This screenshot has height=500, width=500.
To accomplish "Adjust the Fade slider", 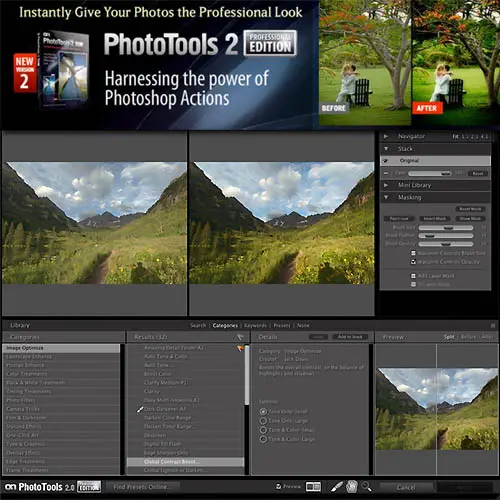I will tap(430, 173).
